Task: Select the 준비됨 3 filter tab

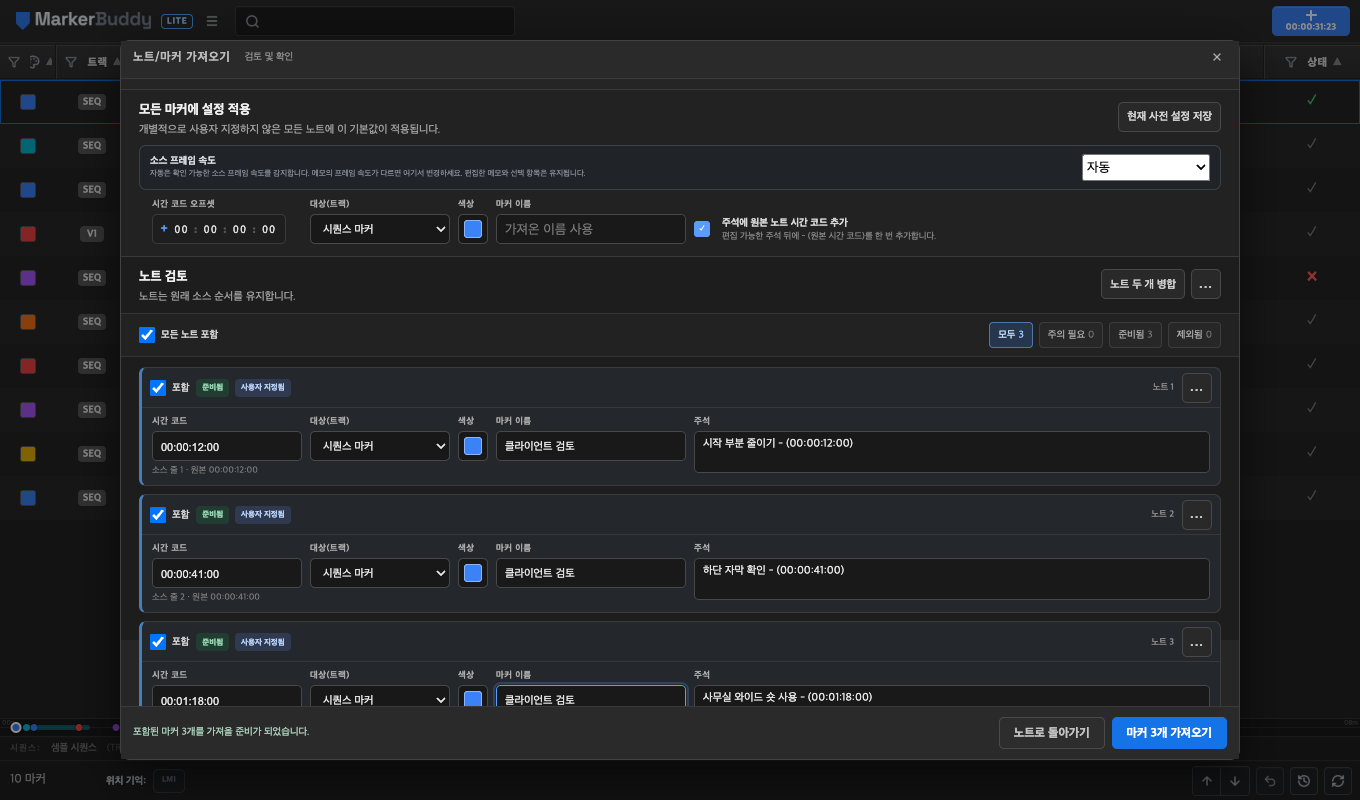Action: (1135, 335)
